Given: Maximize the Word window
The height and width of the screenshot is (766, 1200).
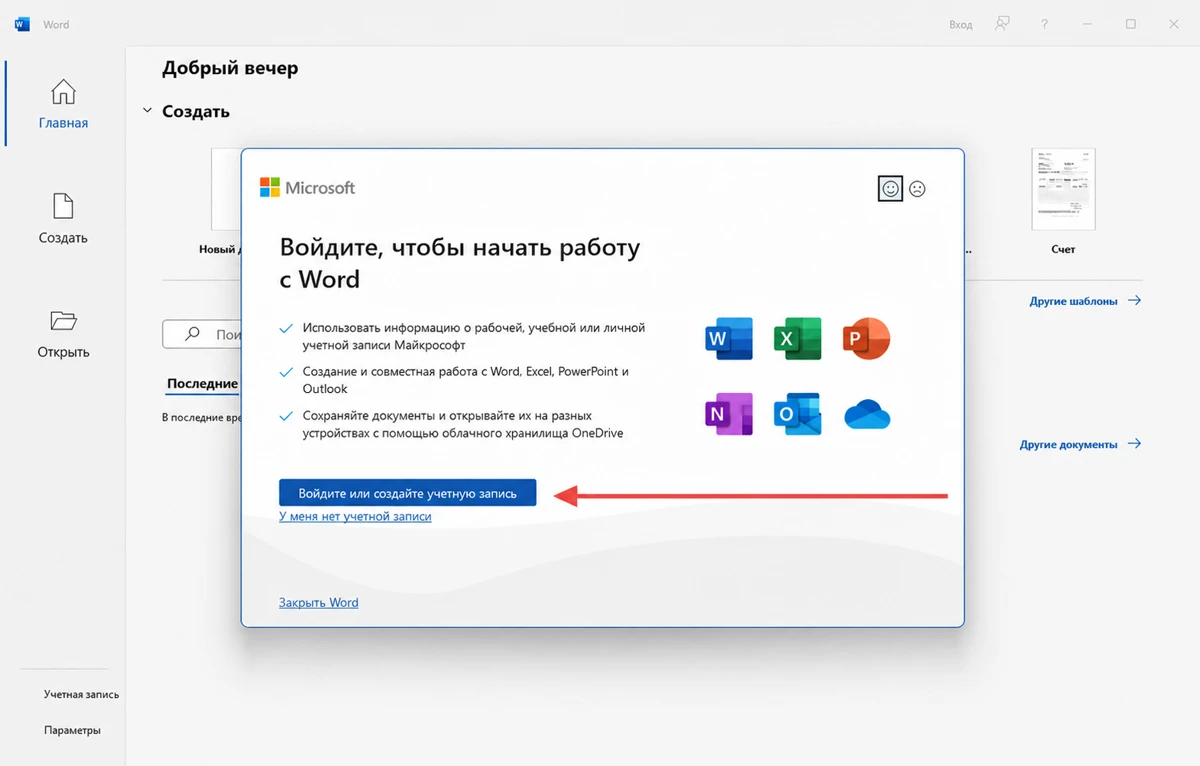Looking at the screenshot, I should (x=1130, y=24).
